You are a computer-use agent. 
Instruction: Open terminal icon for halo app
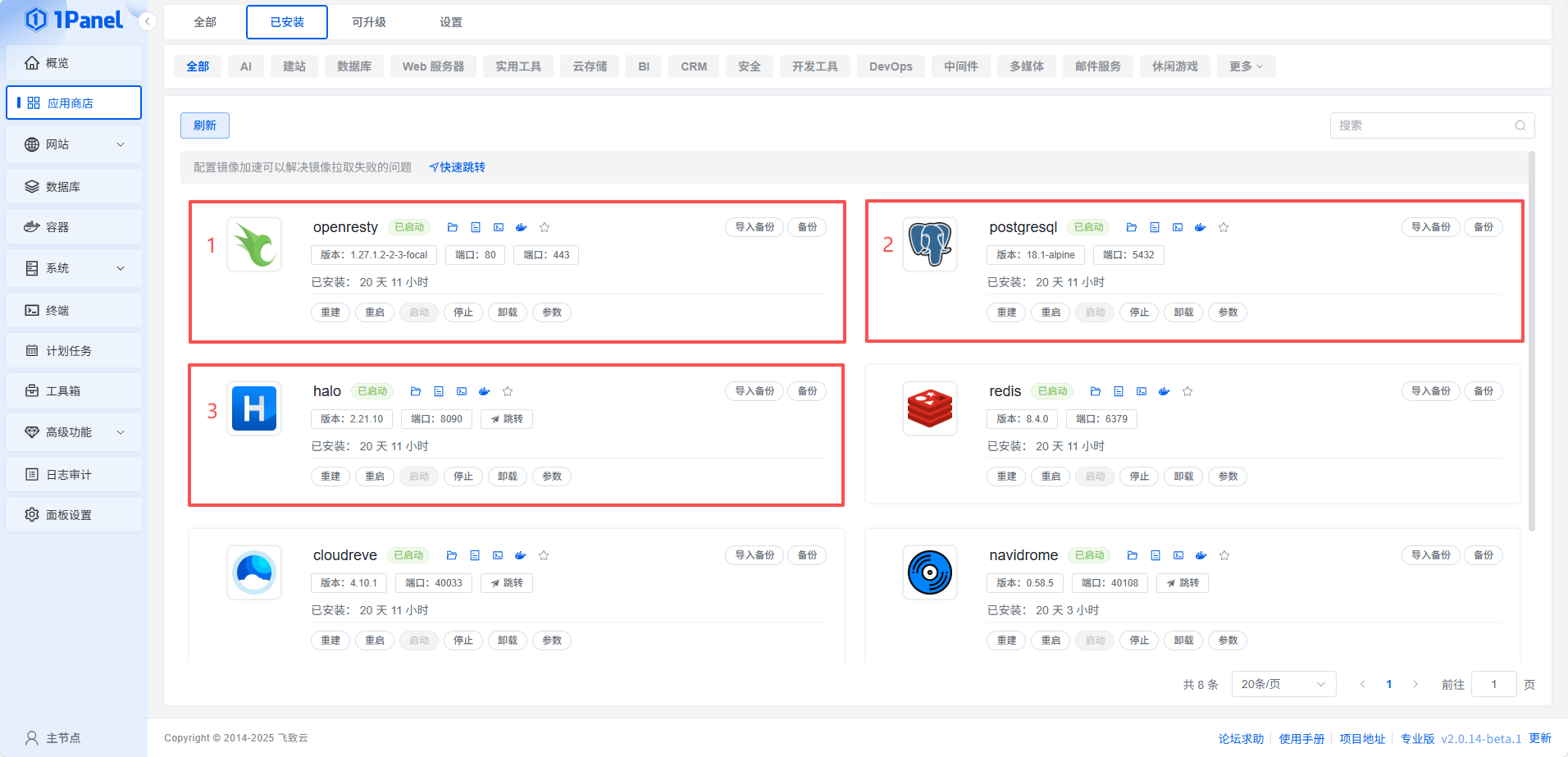pyautogui.click(x=462, y=391)
